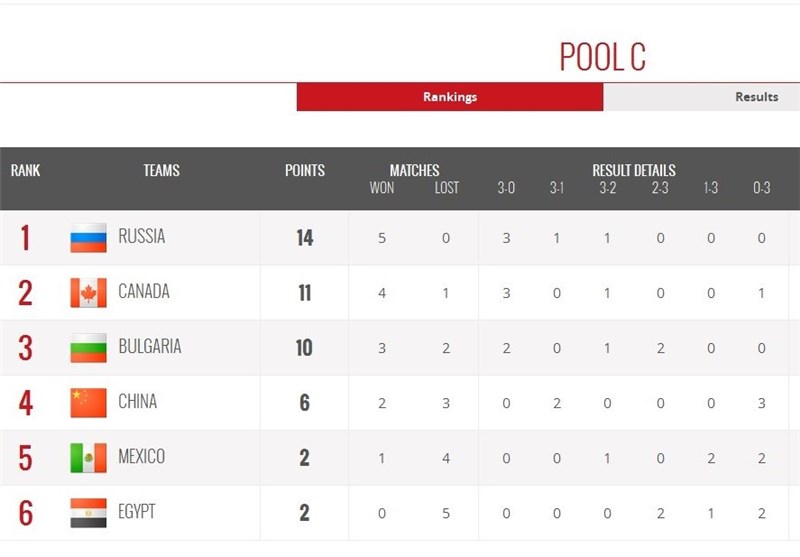Image resolution: width=800 pixels, height=557 pixels.
Task: Click the POOL C heading
Action: pyautogui.click(x=602, y=57)
